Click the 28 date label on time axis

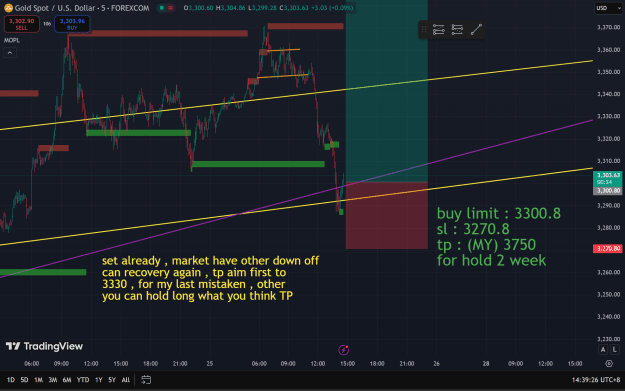pos(486,363)
